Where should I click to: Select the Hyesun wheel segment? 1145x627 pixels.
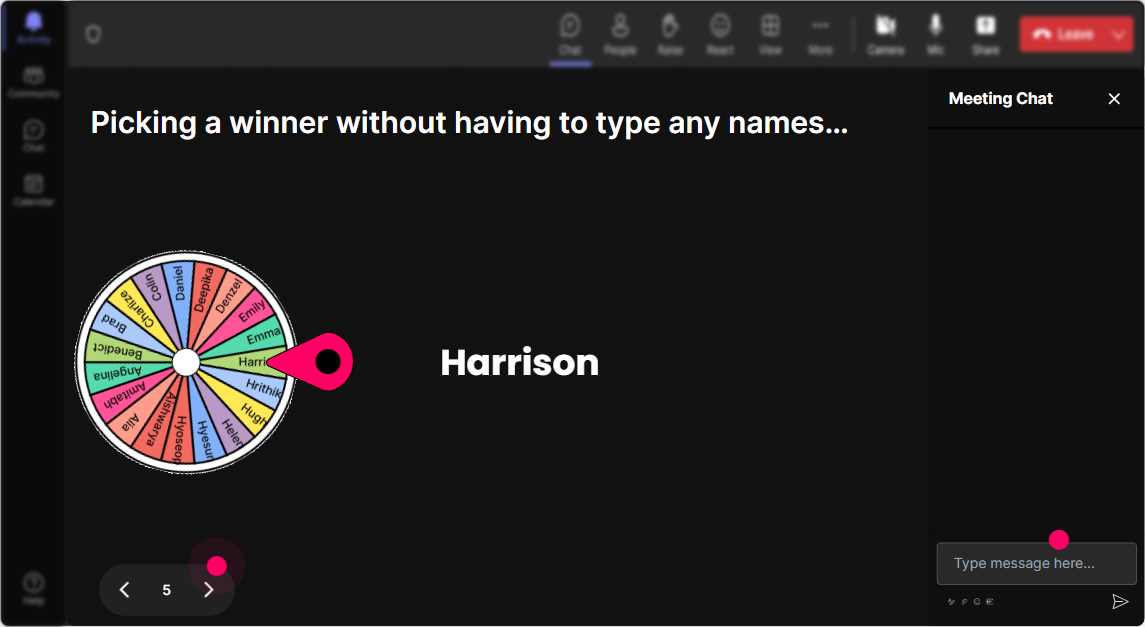click(x=206, y=440)
